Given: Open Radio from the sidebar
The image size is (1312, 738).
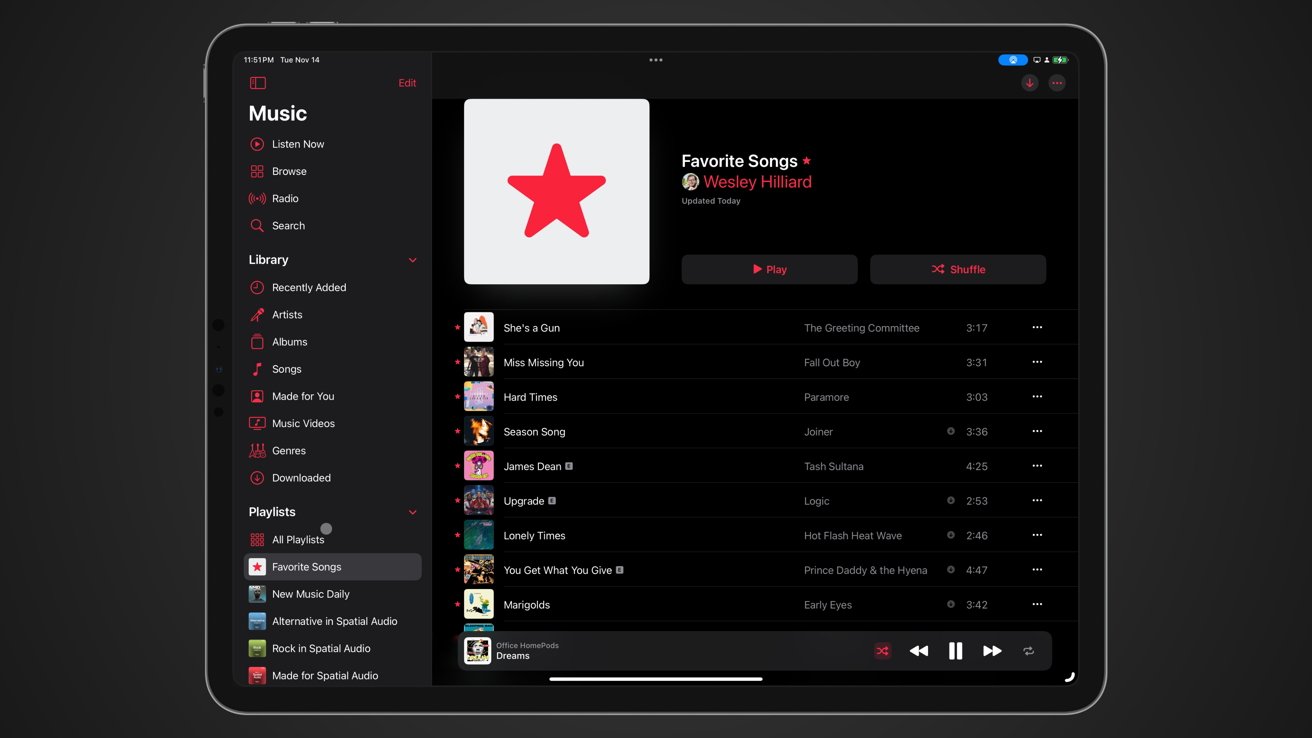Looking at the screenshot, I should (283, 198).
